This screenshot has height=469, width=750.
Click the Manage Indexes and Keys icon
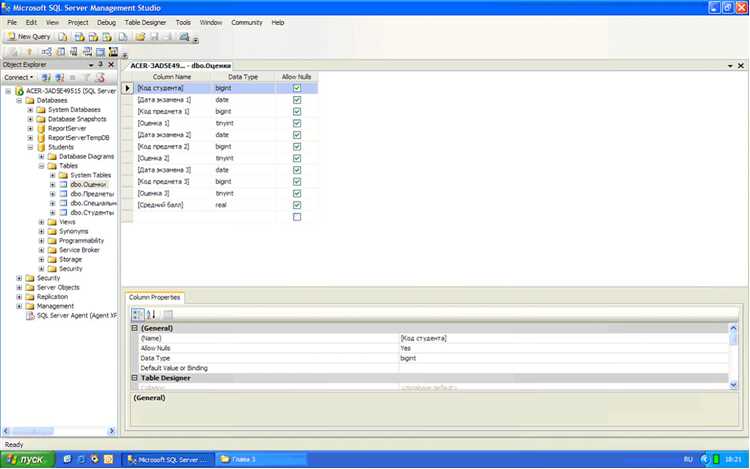pyautogui.click(x=61, y=52)
